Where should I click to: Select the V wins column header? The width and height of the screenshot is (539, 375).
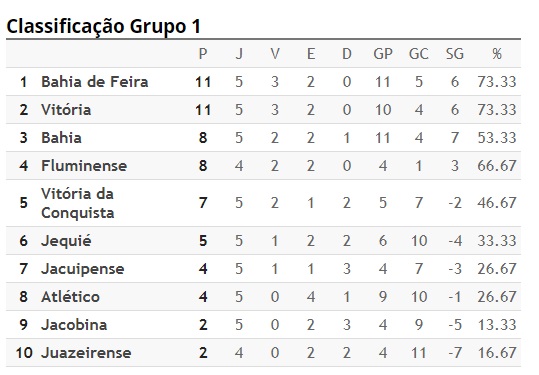(x=275, y=54)
